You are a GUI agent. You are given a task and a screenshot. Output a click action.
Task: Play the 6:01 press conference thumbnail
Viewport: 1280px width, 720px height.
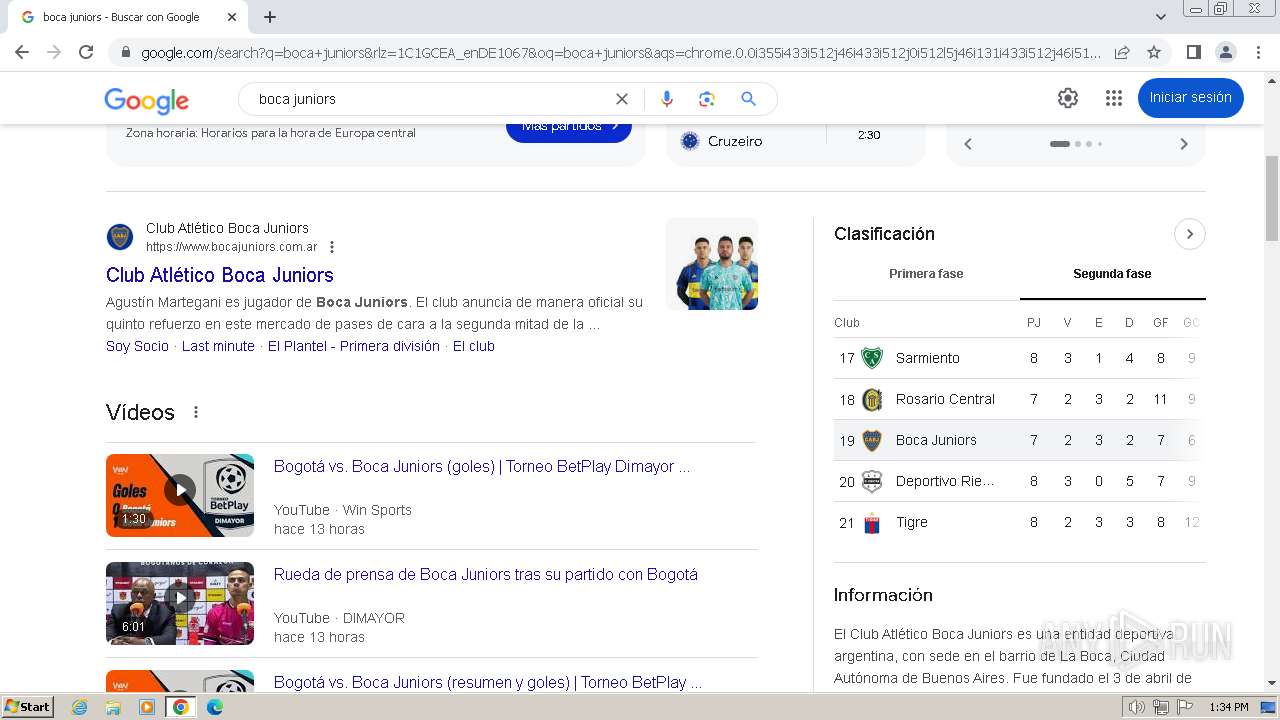(180, 603)
